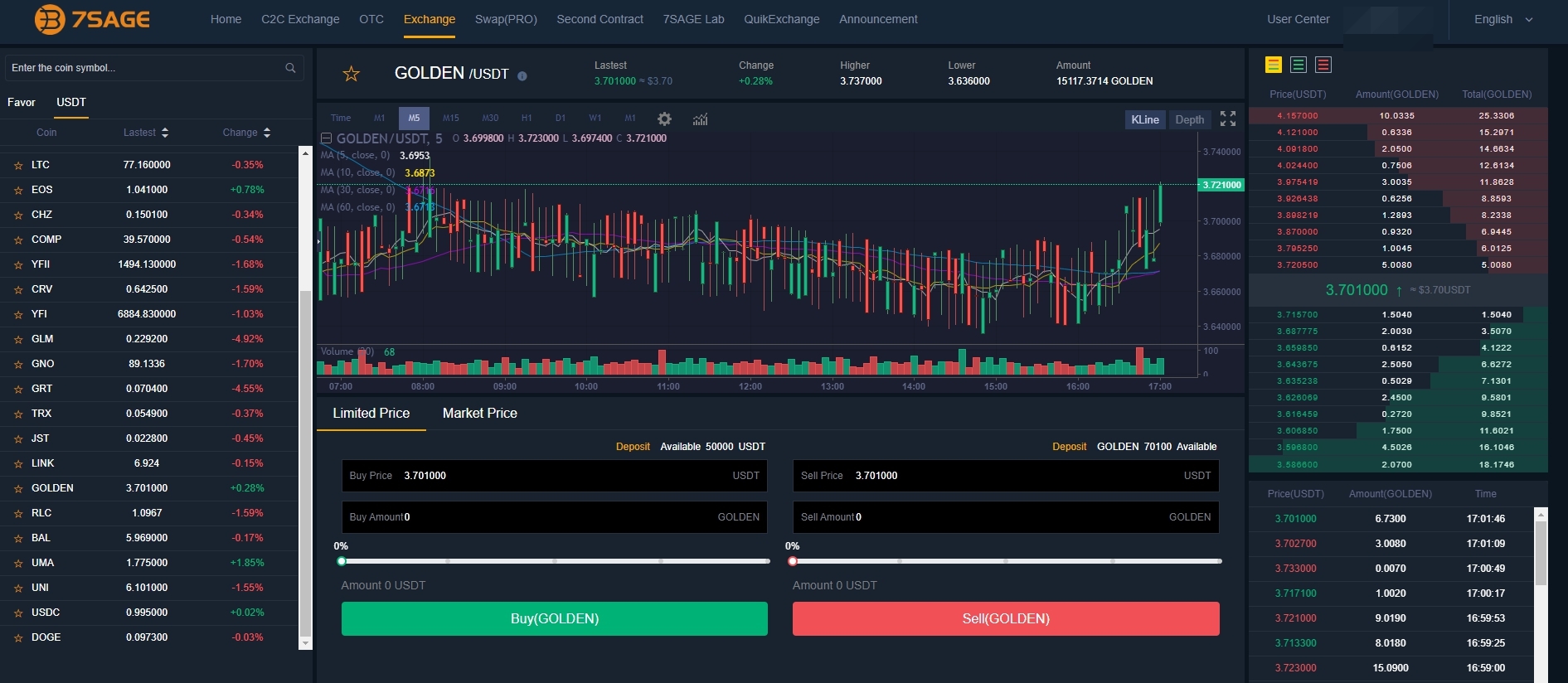The width and height of the screenshot is (1568, 683).
Task: Select the W1 chart interval
Action: tap(595, 119)
